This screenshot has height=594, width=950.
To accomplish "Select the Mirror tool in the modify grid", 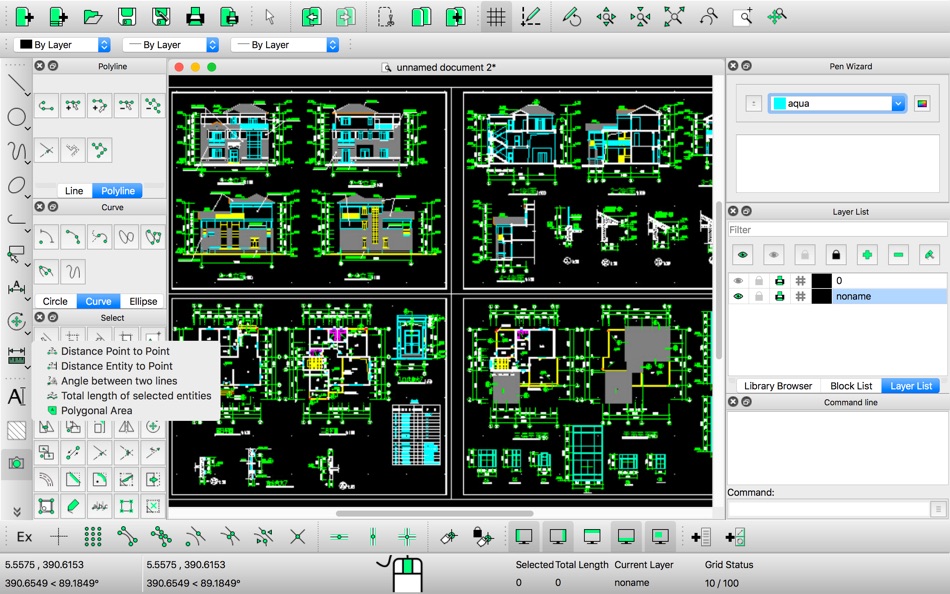I will [126, 427].
